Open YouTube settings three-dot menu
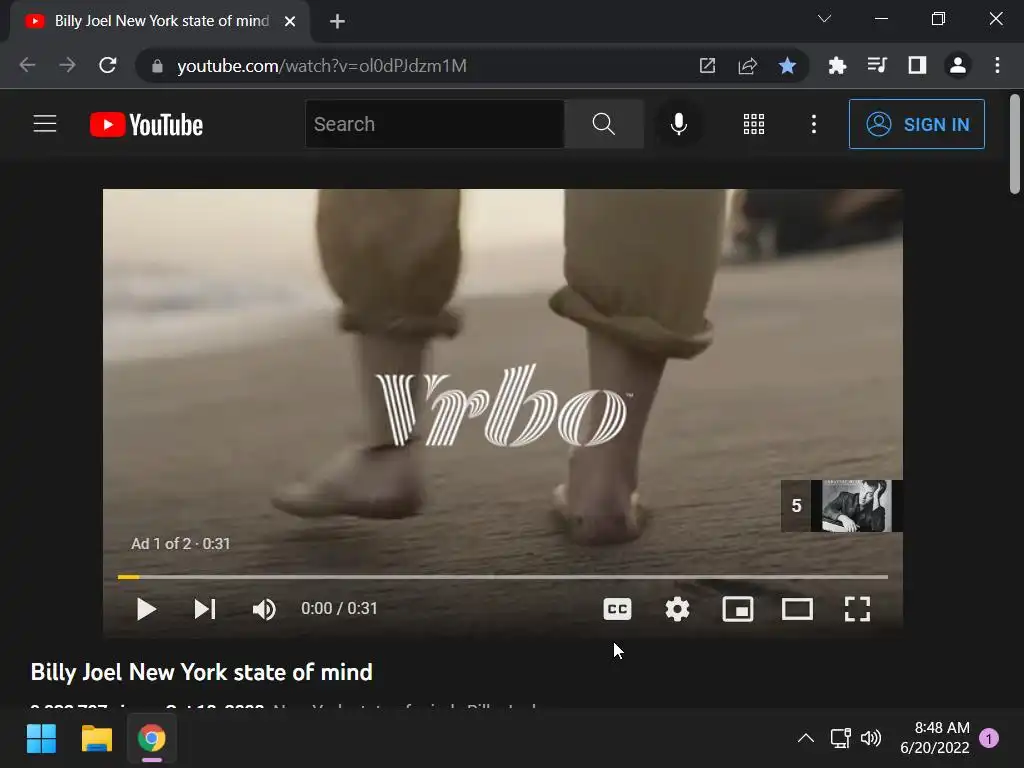Screen dimensions: 1024x768 coord(814,124)
